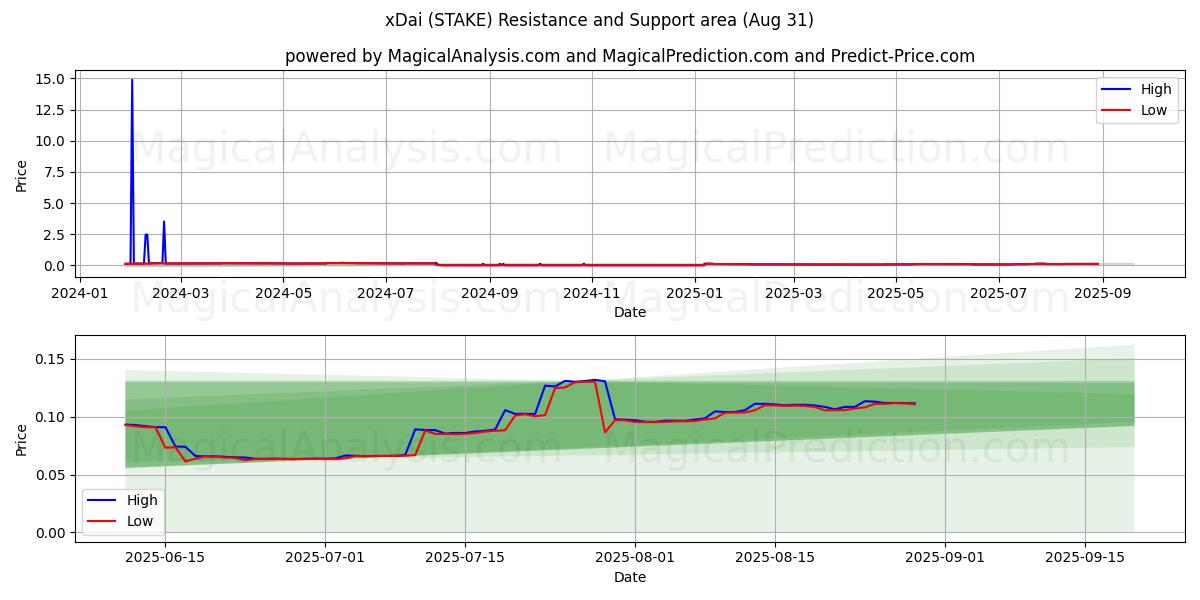
Task: Click the top chart y-axis label '12.5'
Action: (x=51, y=110)
